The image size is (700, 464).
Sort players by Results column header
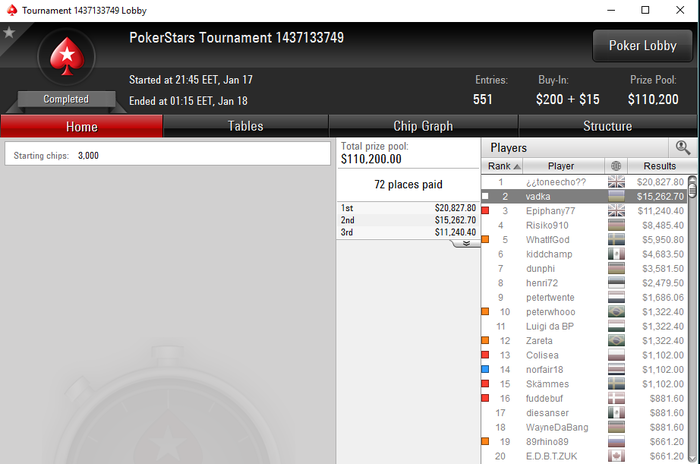[x=660, y=166]
